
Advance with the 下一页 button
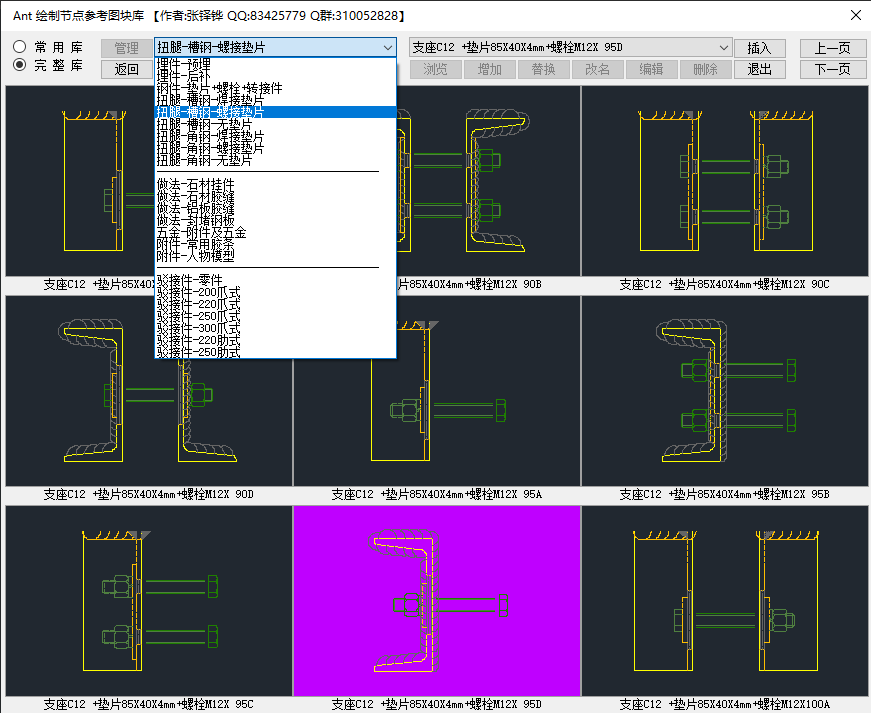(832, 69)
